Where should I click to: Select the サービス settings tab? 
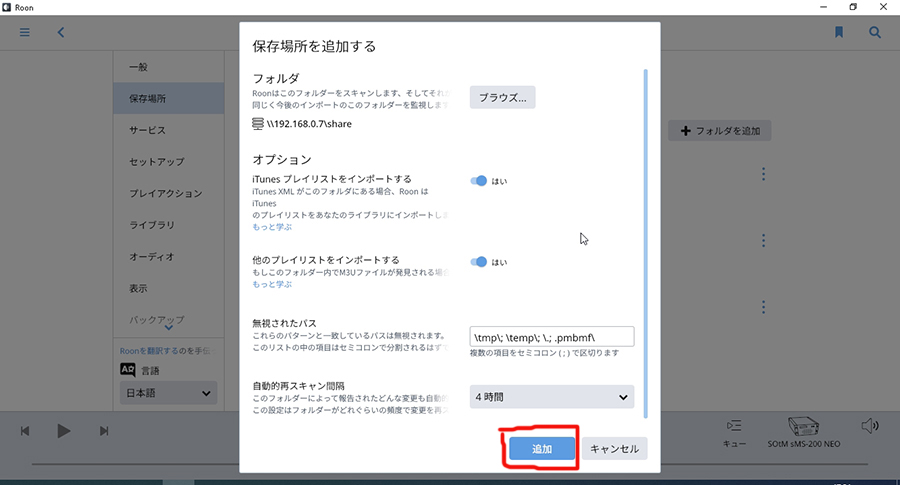147,130
